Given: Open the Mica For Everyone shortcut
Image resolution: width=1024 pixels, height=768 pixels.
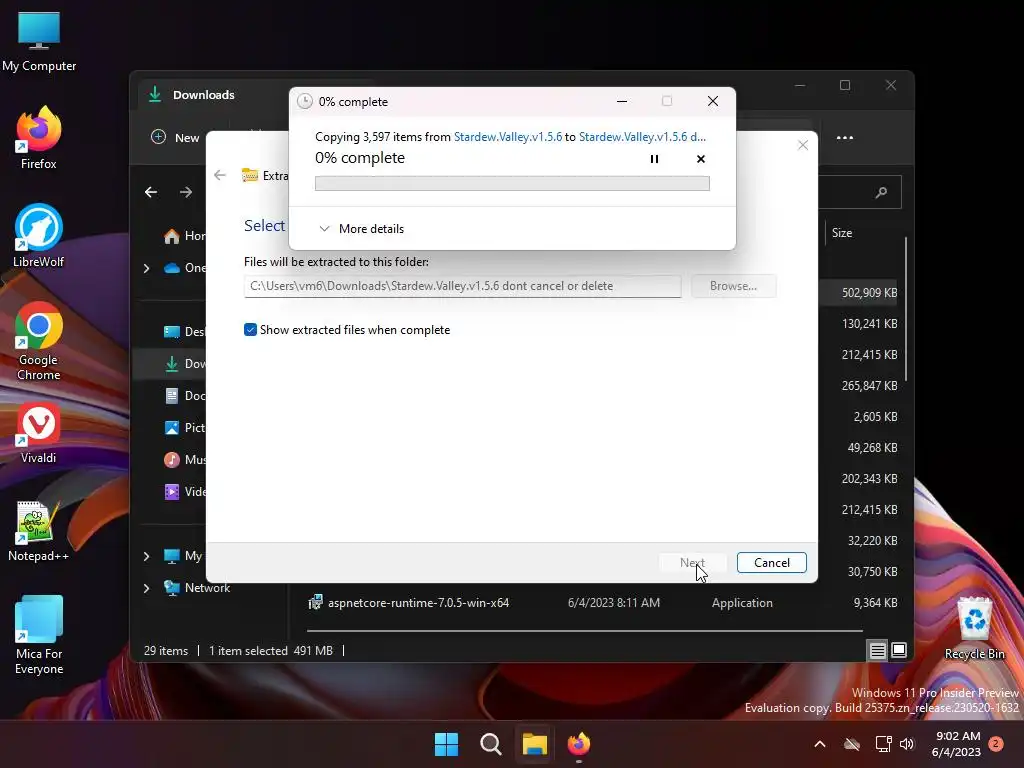Looking at the screenshot, I should coord(39,635).
